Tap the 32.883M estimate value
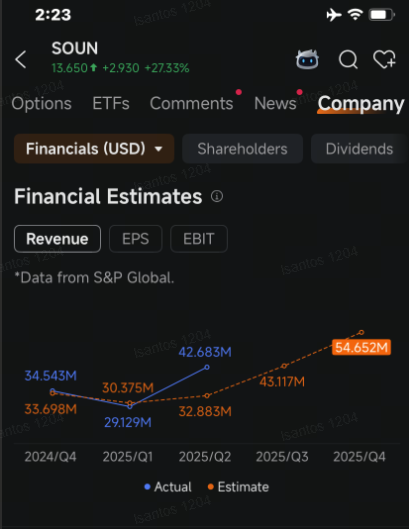 click(205, 412)
